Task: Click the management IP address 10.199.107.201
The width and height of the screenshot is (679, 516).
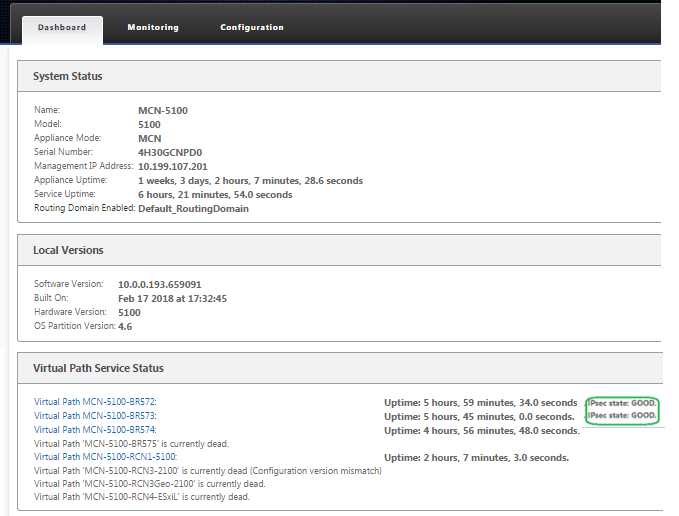Action: click(173, 167)
